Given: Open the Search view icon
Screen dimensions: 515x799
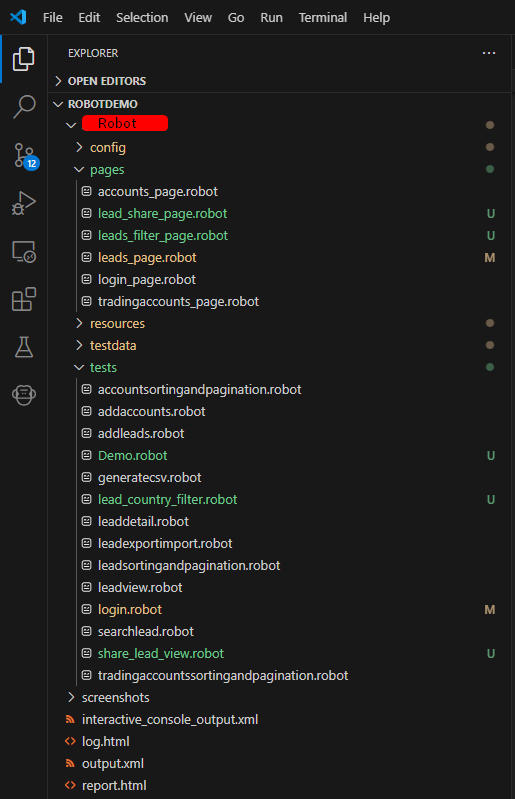Looking at the screenshot, I should [x=24, y=106].
